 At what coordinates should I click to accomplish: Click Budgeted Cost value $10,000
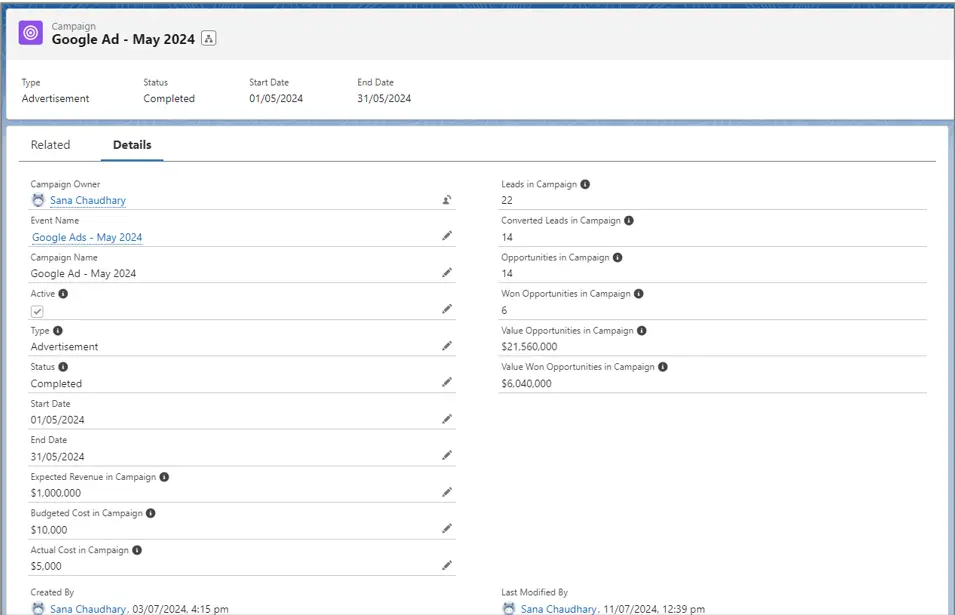click(x=49, y=530)
